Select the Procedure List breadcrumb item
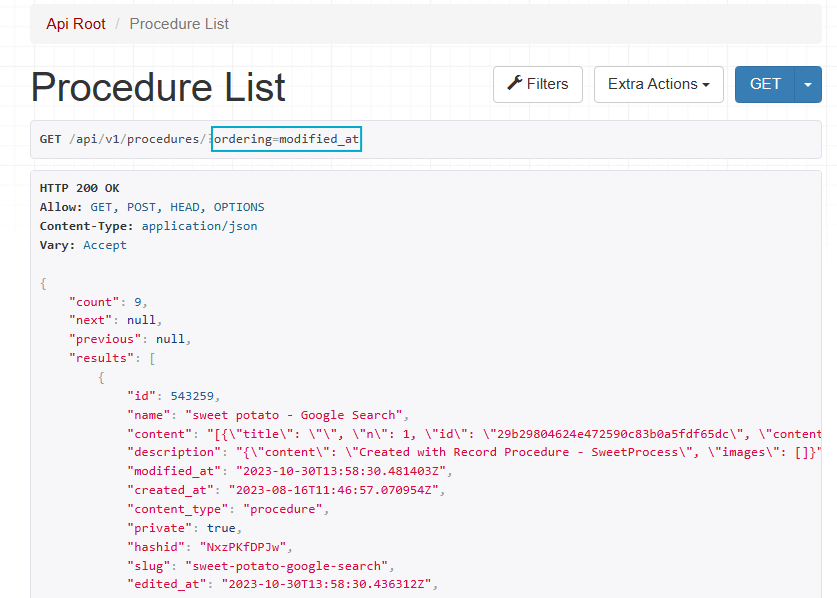Image resolution: width=837 pixels, height=598 pixels. point(179,23)
